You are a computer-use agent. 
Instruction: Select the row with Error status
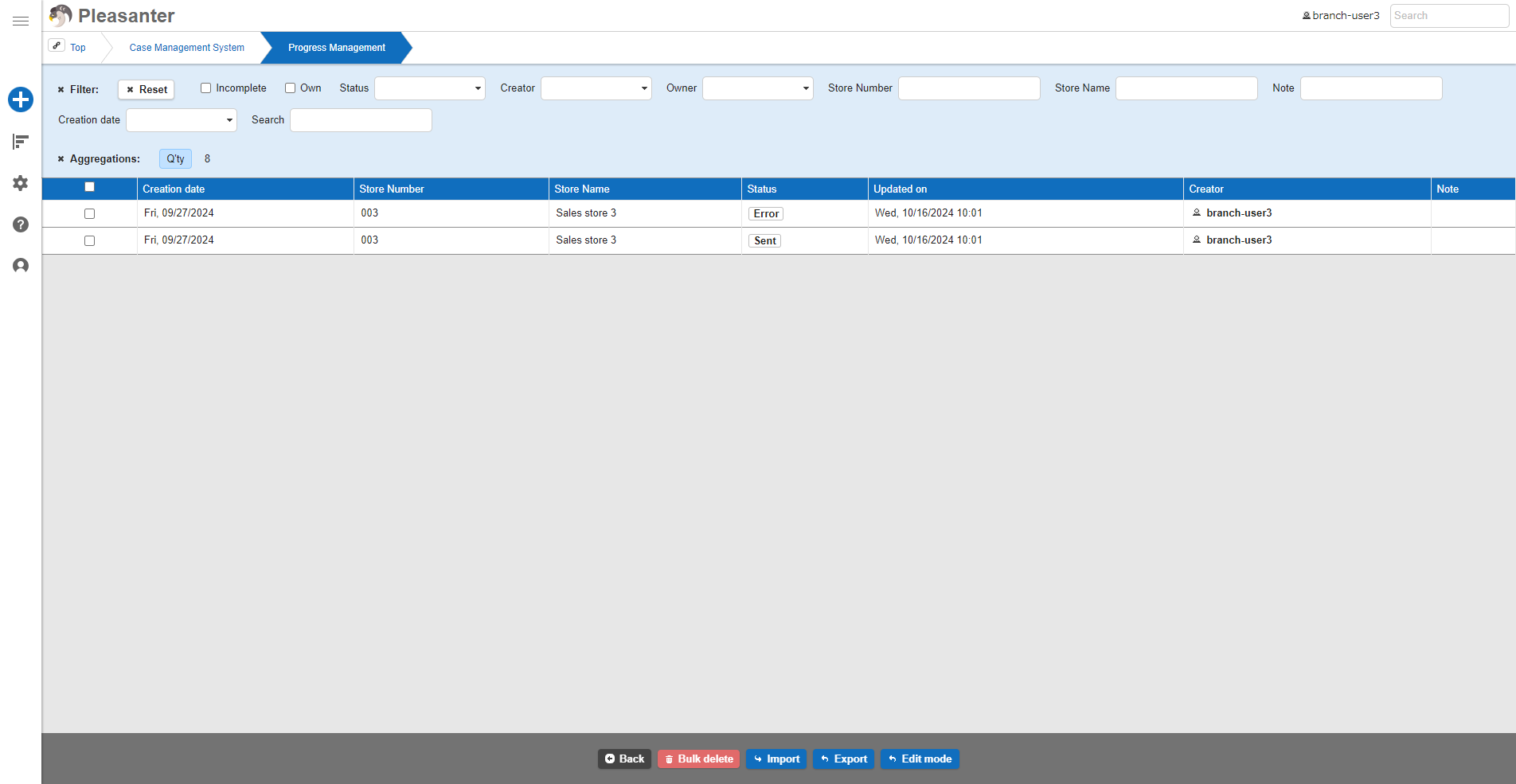tap(89, 214)
